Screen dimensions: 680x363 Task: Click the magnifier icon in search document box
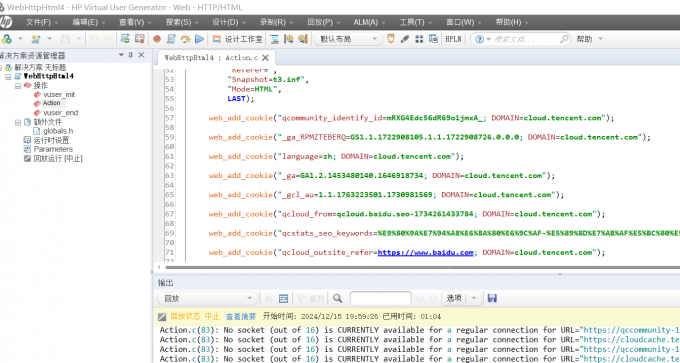point(564,39)
